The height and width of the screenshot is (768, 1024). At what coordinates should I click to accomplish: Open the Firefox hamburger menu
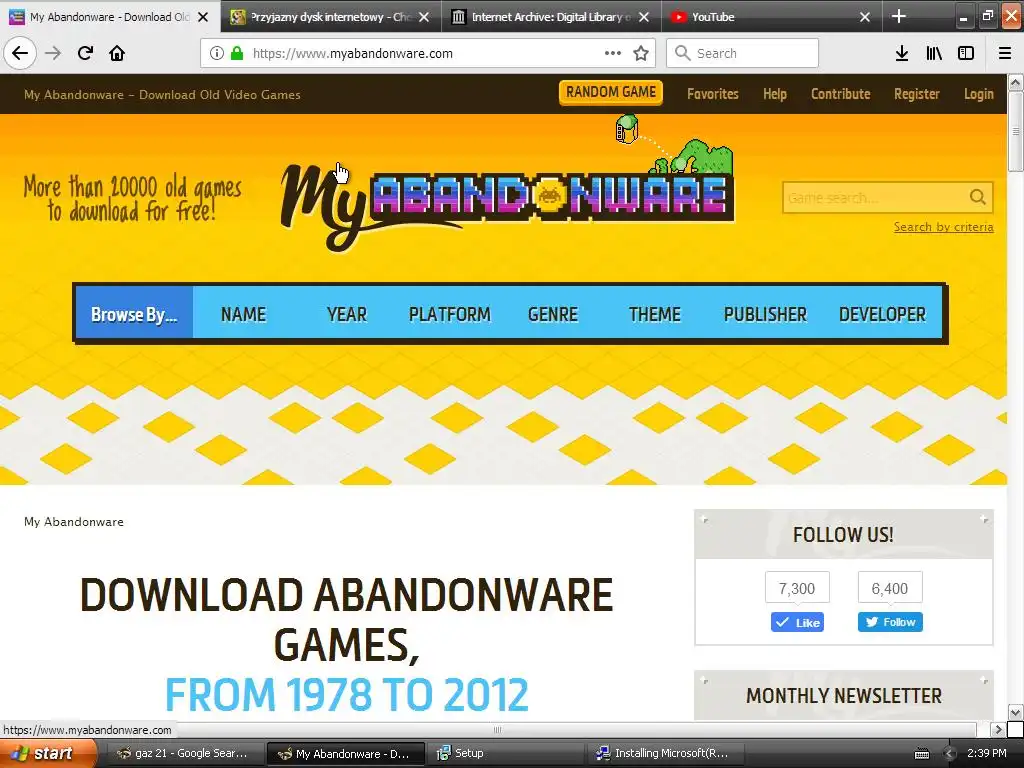click(x=1005, y=53)
